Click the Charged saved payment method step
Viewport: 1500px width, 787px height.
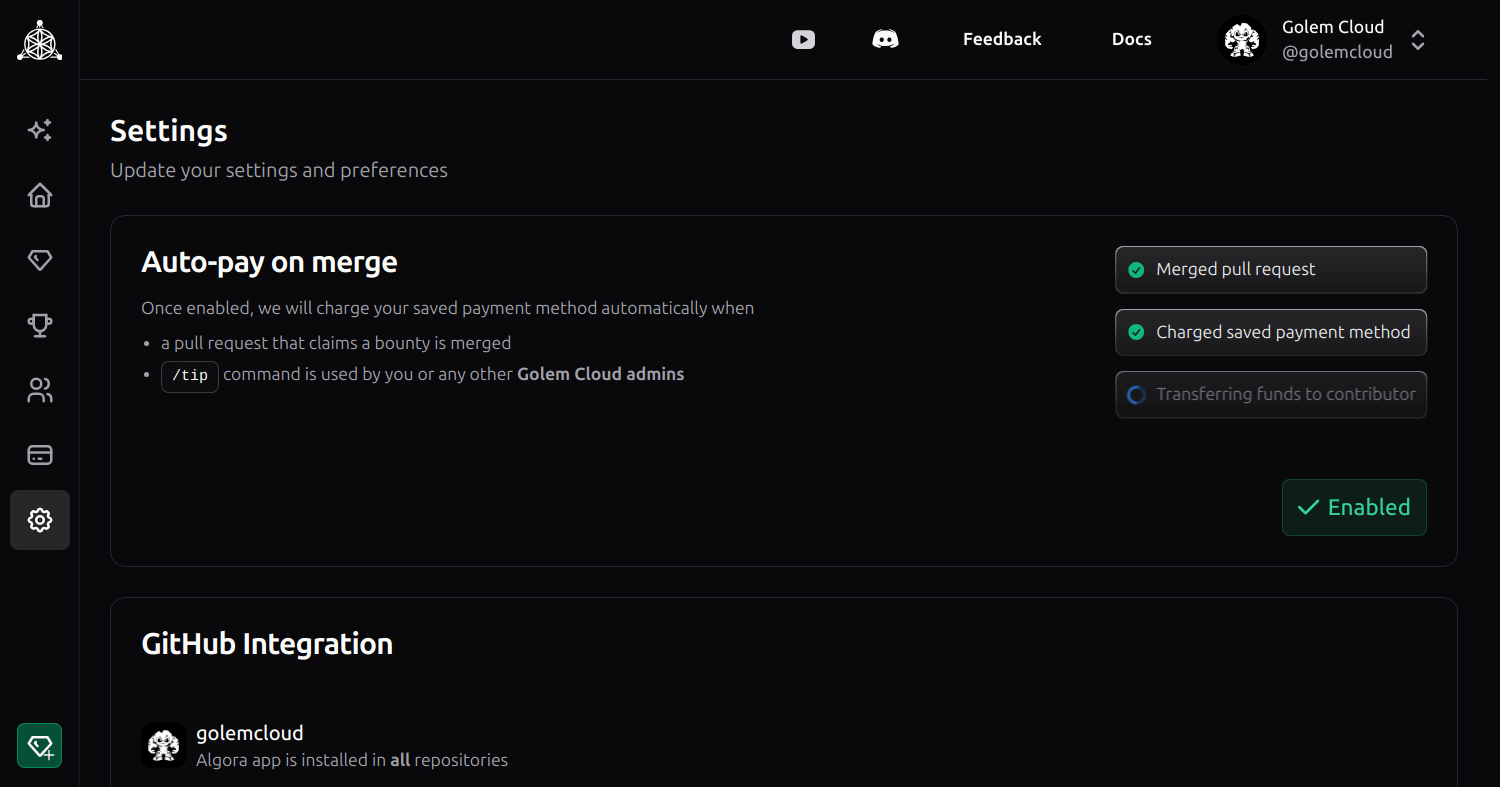(x=1271, y=332)
